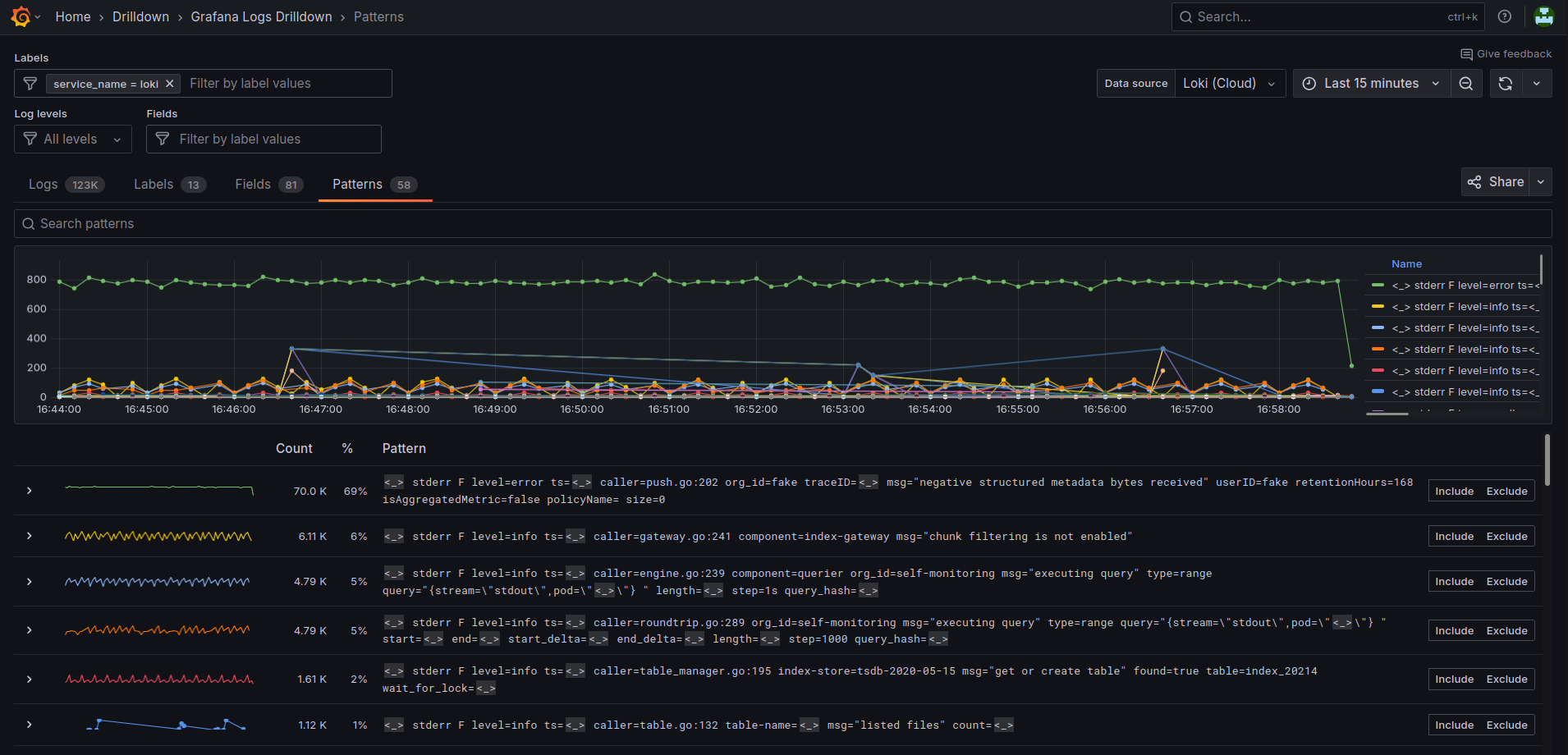This screenshot has width=1568, height=755.
Task: Toggle visibility of the level=error legend series
Action: pyautogui.click(x=1460, y=285)
